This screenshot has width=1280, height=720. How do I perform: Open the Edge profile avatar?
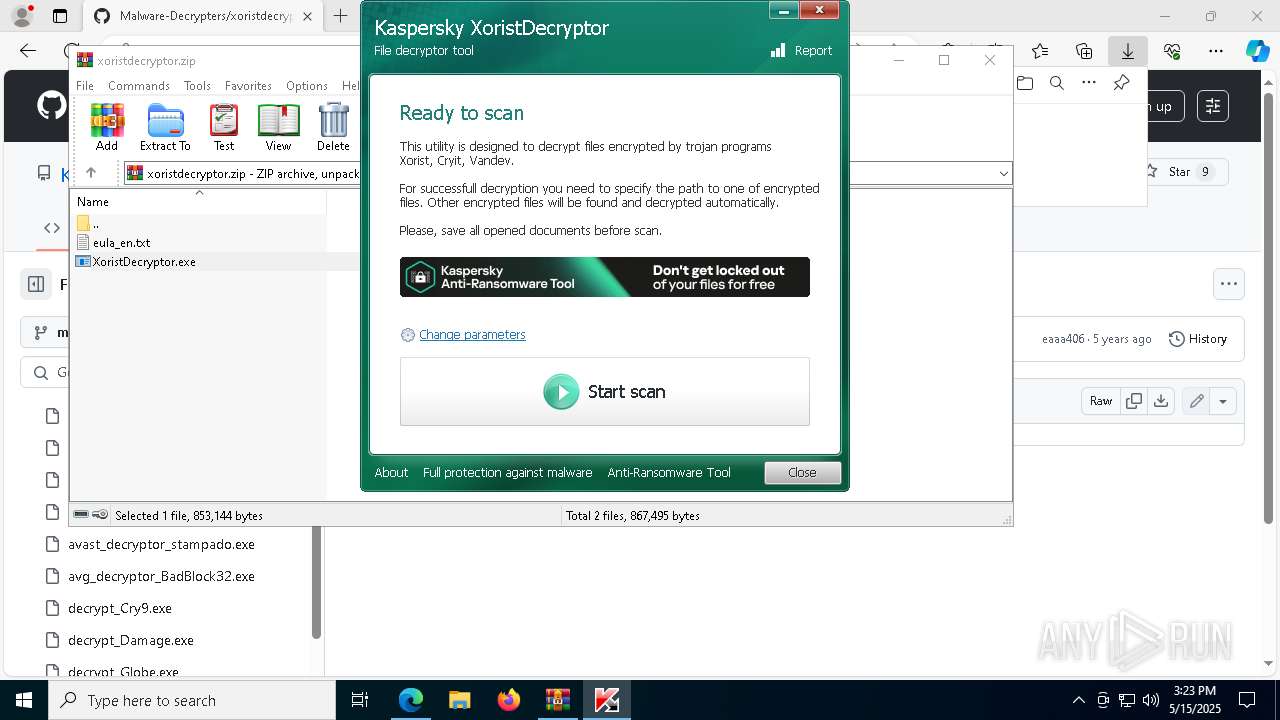21,16
